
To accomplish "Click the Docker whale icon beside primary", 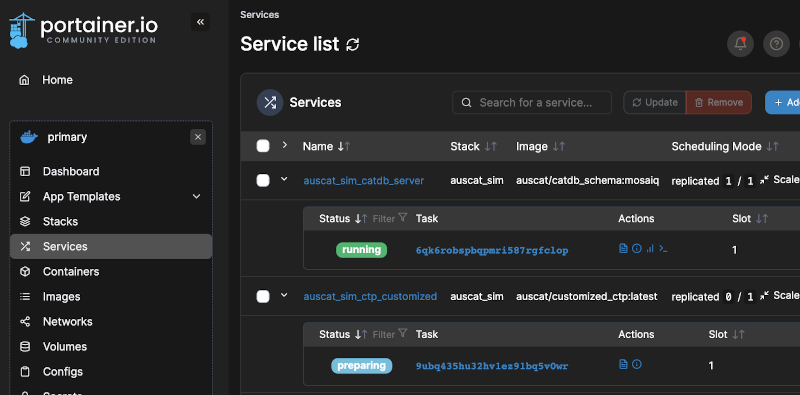I will pyautogui.click(x=29, y=137).
